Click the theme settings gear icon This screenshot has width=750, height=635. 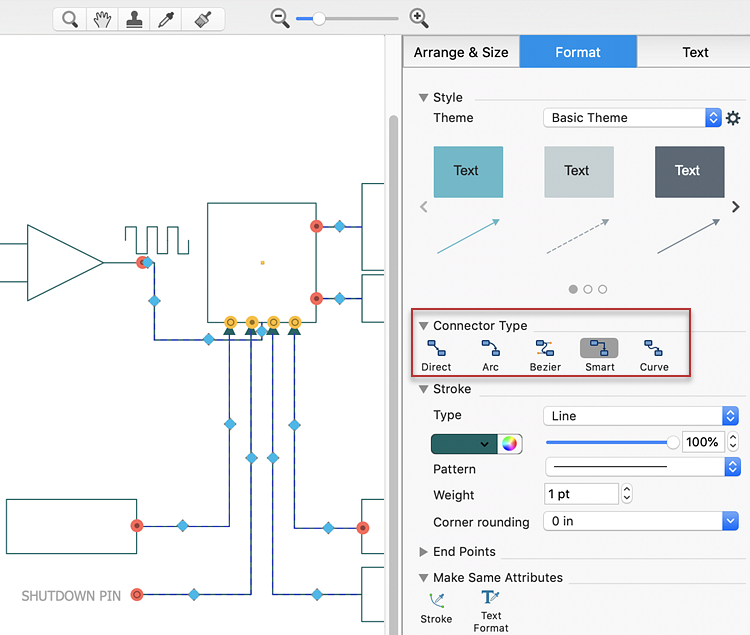[733, 118]
